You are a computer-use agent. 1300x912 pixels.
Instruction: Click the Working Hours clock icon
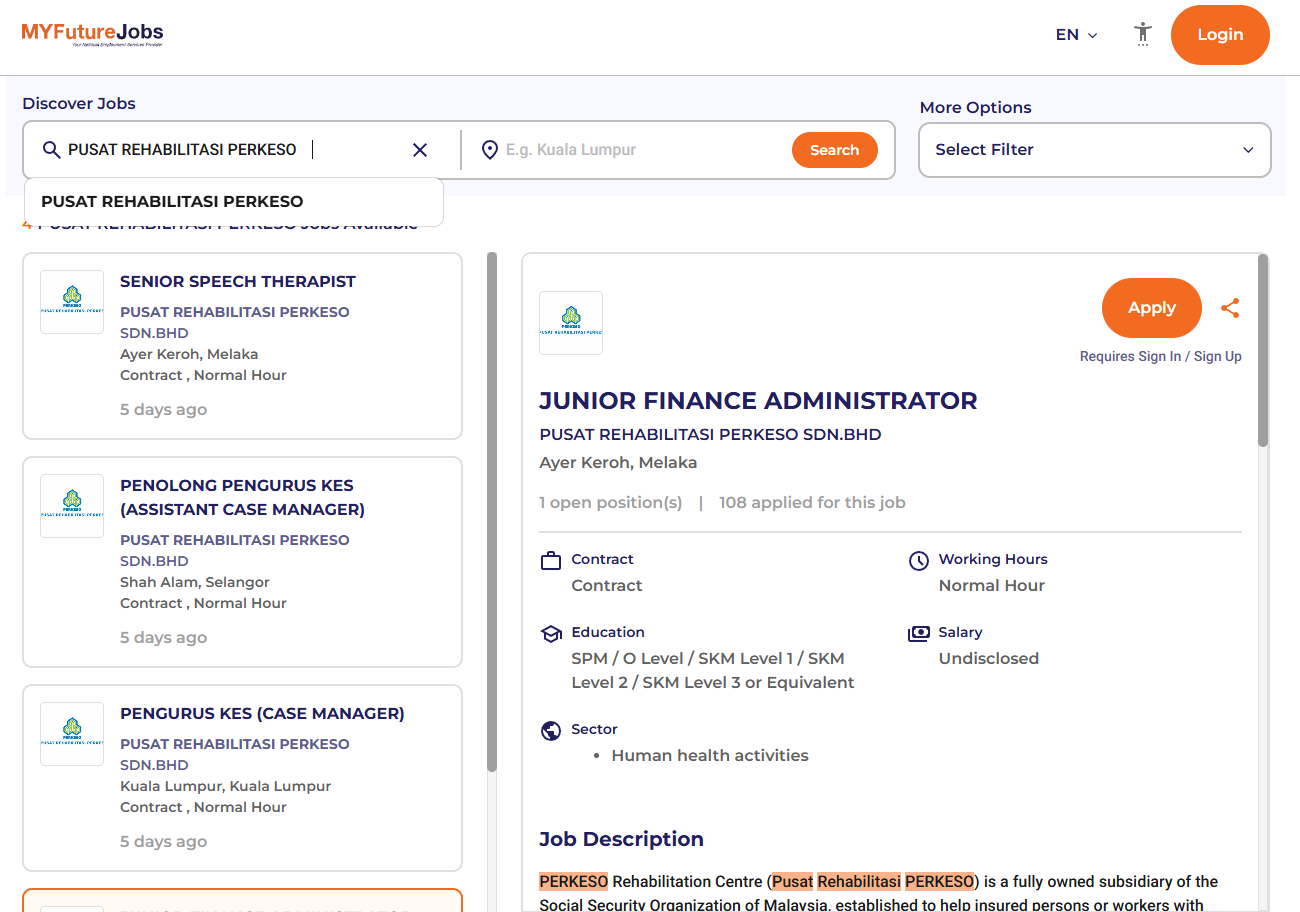[x=918, y=560]
